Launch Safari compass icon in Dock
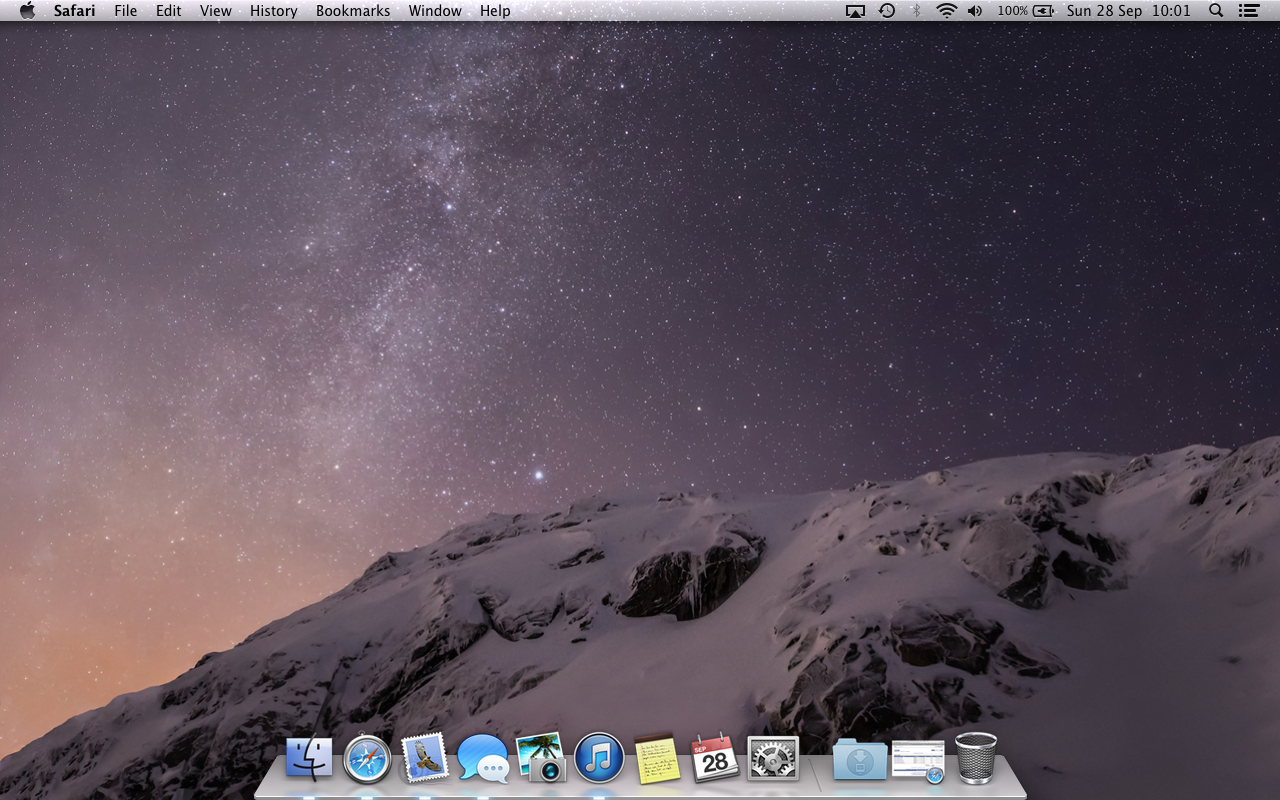 click(367, 759)
